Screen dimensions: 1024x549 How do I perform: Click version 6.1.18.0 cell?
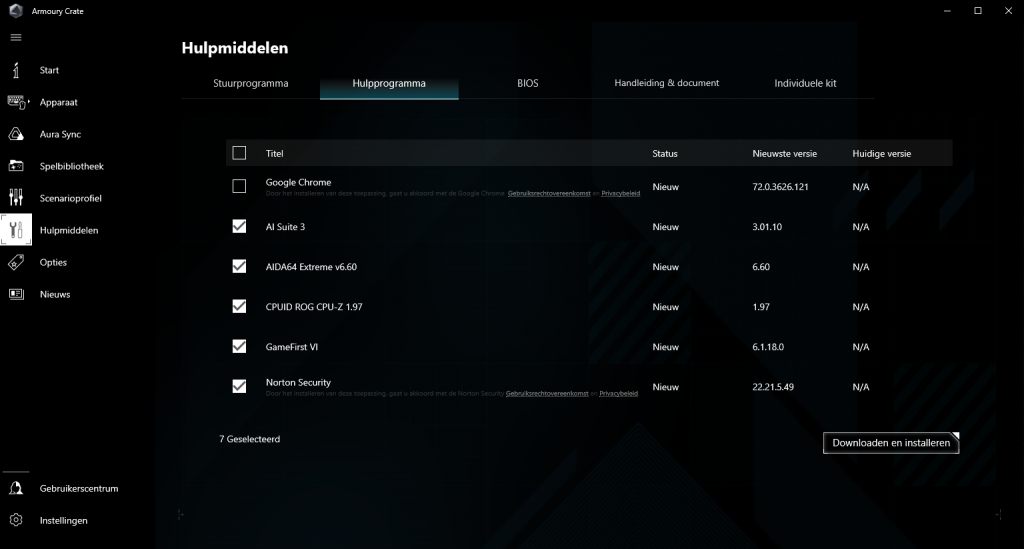point(767,347)
